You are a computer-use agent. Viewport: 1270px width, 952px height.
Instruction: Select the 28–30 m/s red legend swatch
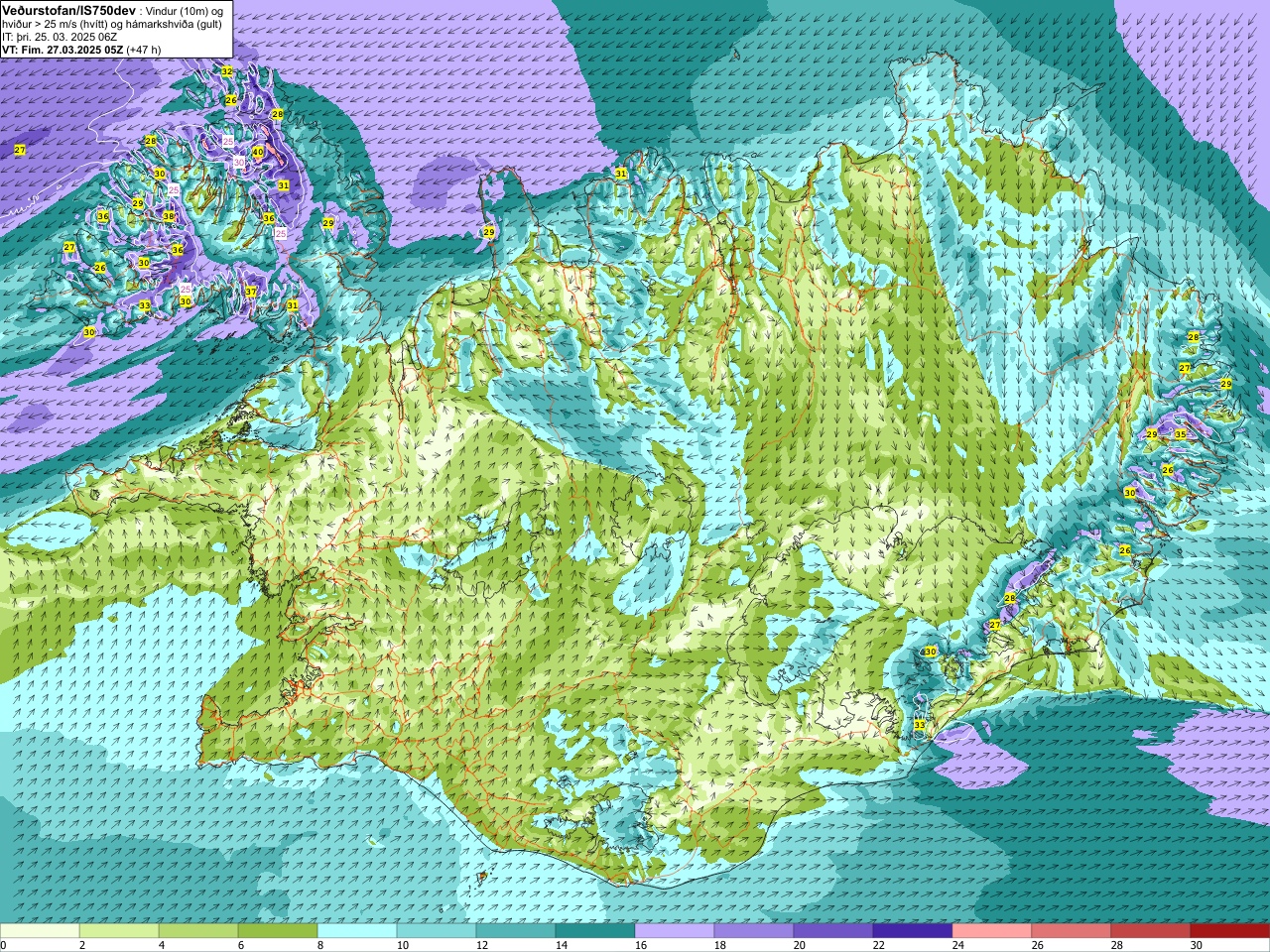coord(1151,931)
